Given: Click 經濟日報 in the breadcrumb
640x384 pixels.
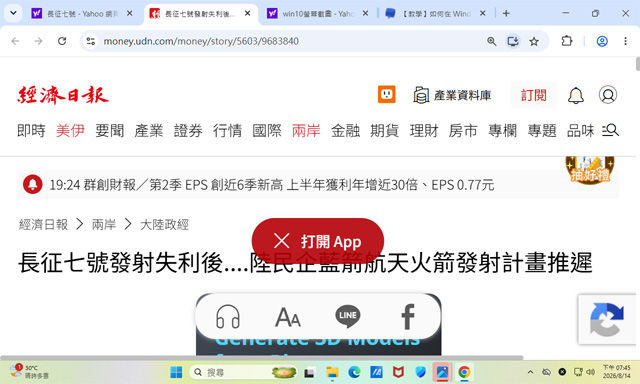Looking at the screenshot, I should coord(43,224).
